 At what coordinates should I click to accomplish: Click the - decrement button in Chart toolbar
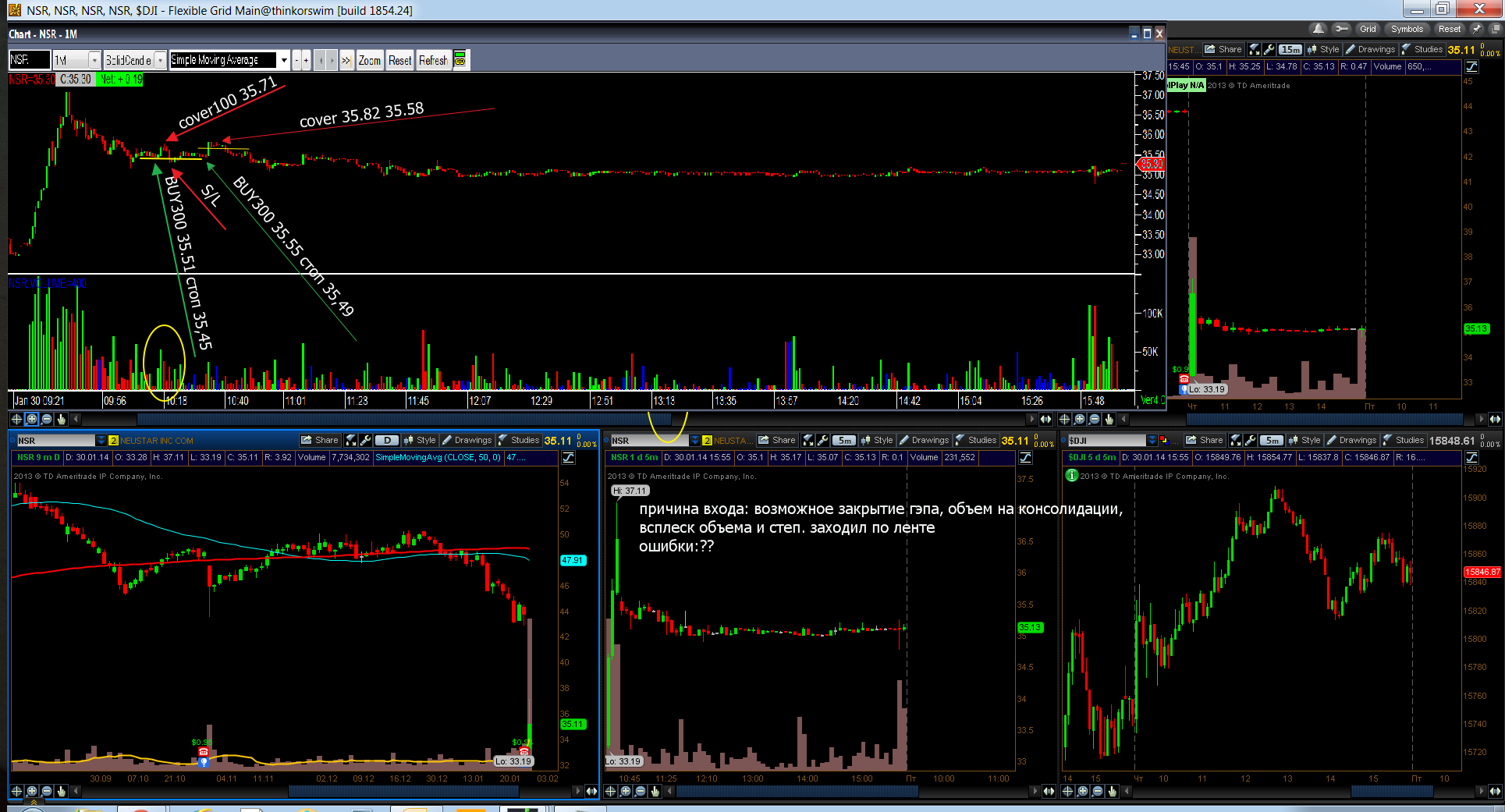[x=296, y=60]
